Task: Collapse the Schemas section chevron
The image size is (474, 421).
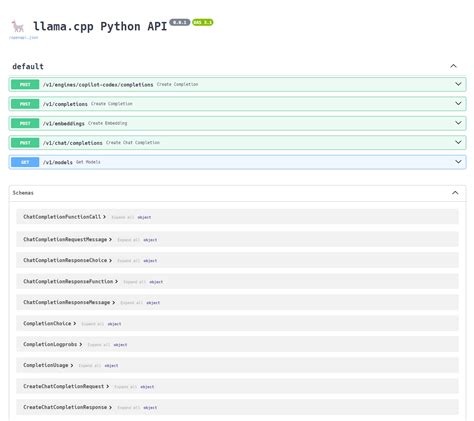Action: [455, 193]
